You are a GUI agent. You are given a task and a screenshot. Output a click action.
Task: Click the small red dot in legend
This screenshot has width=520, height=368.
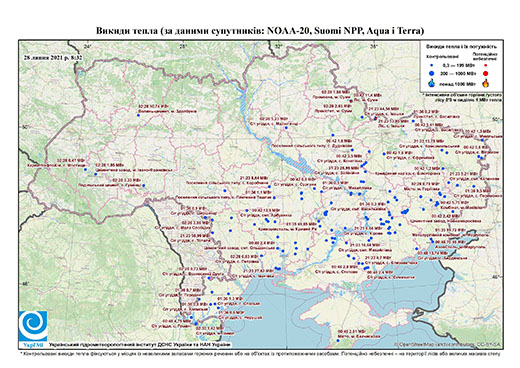pyautogui.click(x=485, y=66)
